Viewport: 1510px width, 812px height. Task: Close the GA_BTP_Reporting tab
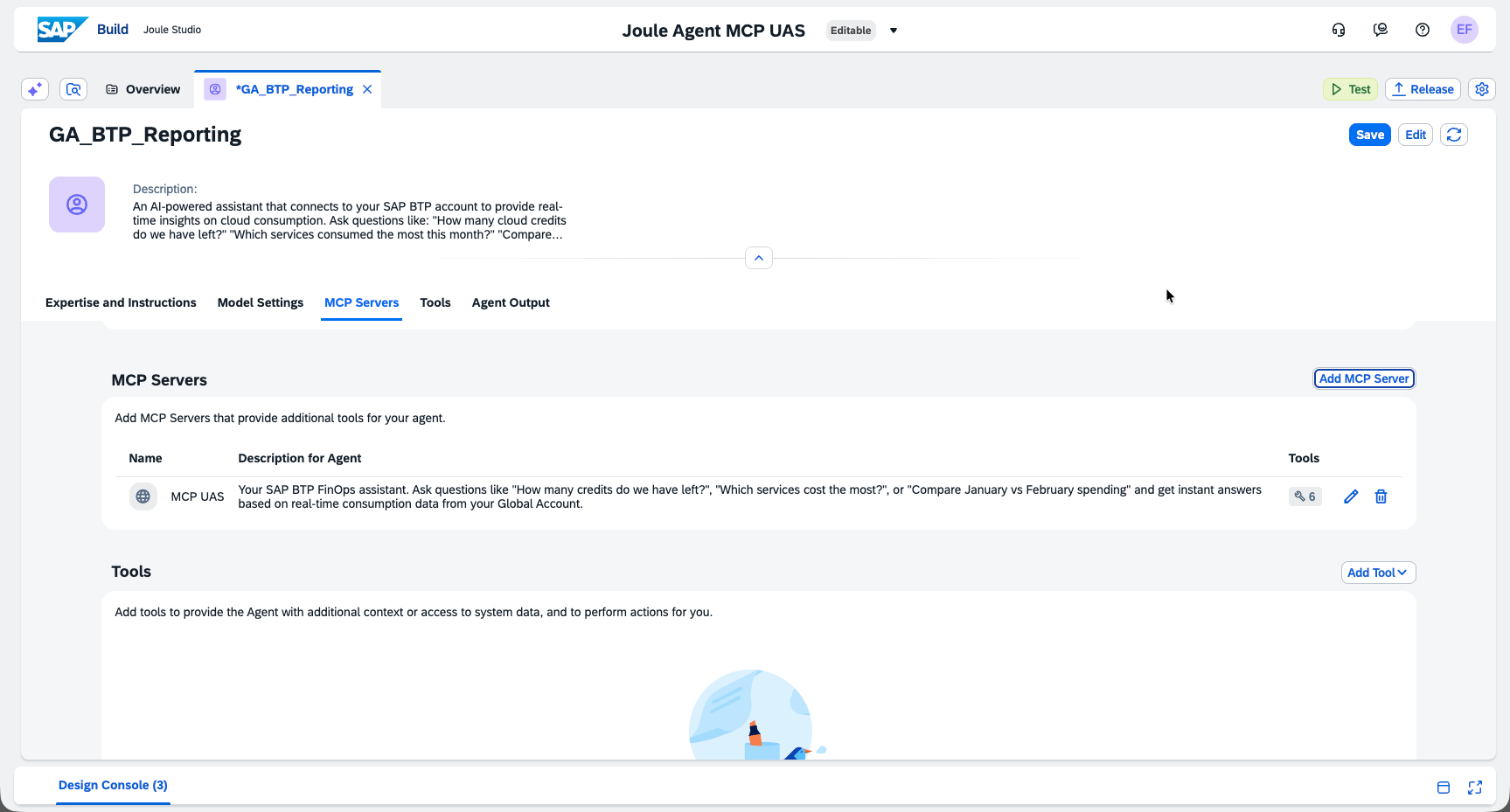pos(367,89)
